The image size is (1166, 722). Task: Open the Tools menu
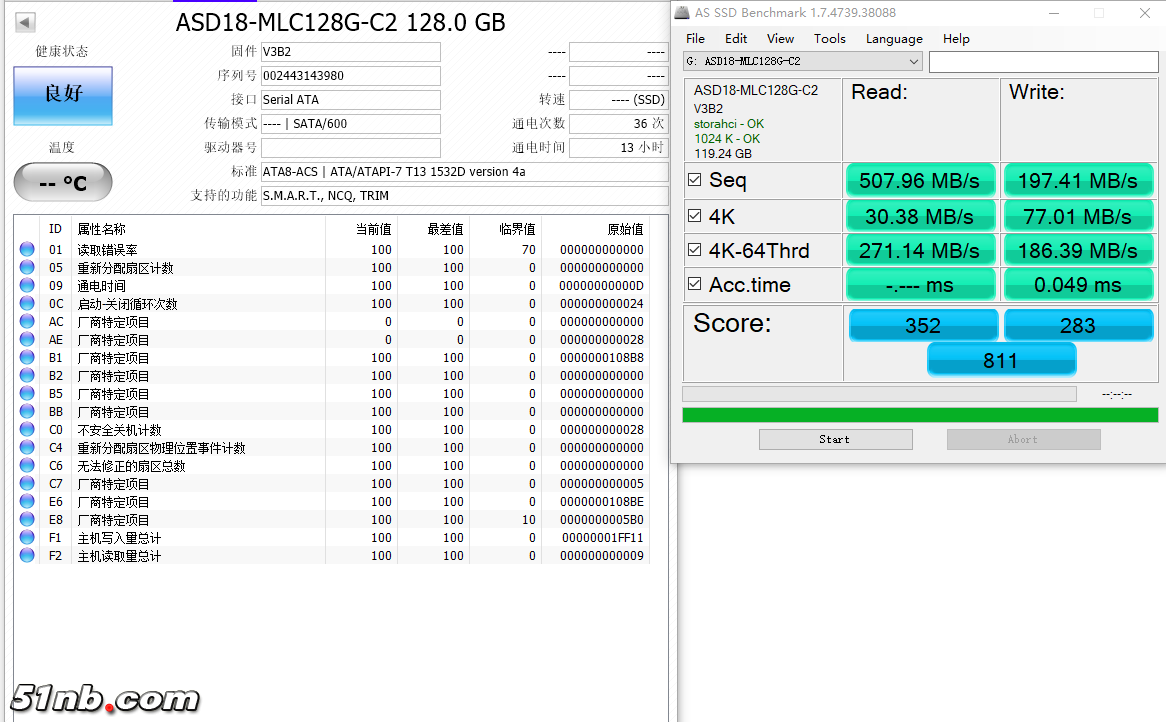[x=829, y=39]
